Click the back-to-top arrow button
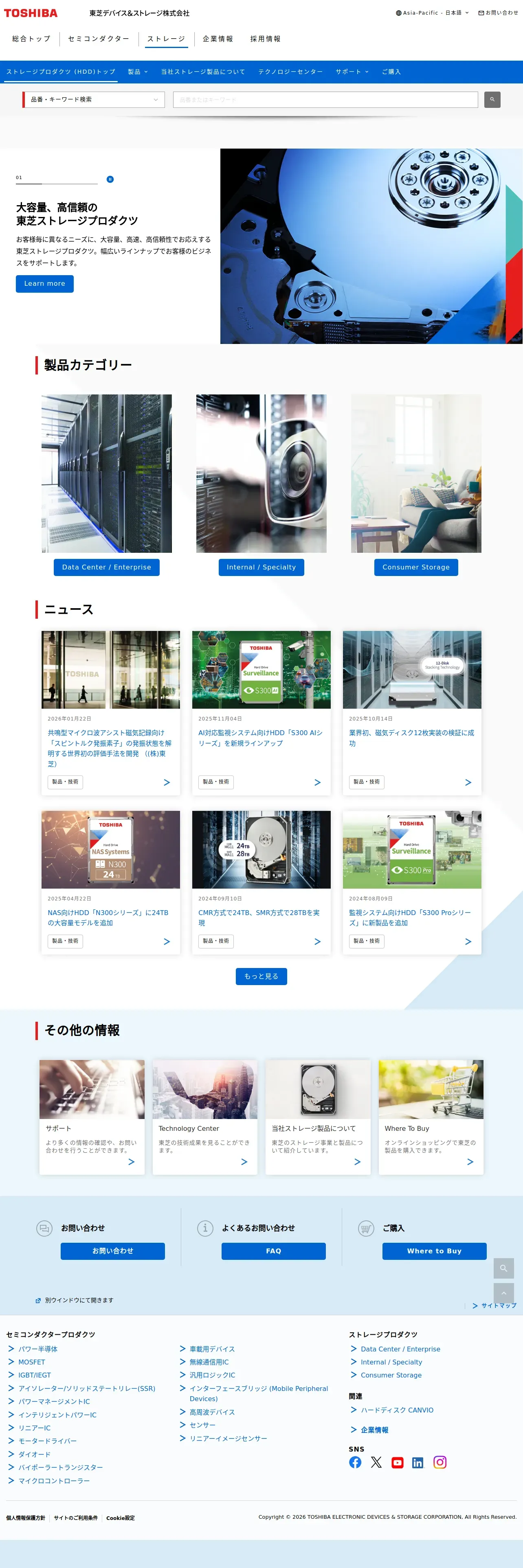This screenshot has width=523, height=1568. click(503, 1293)
